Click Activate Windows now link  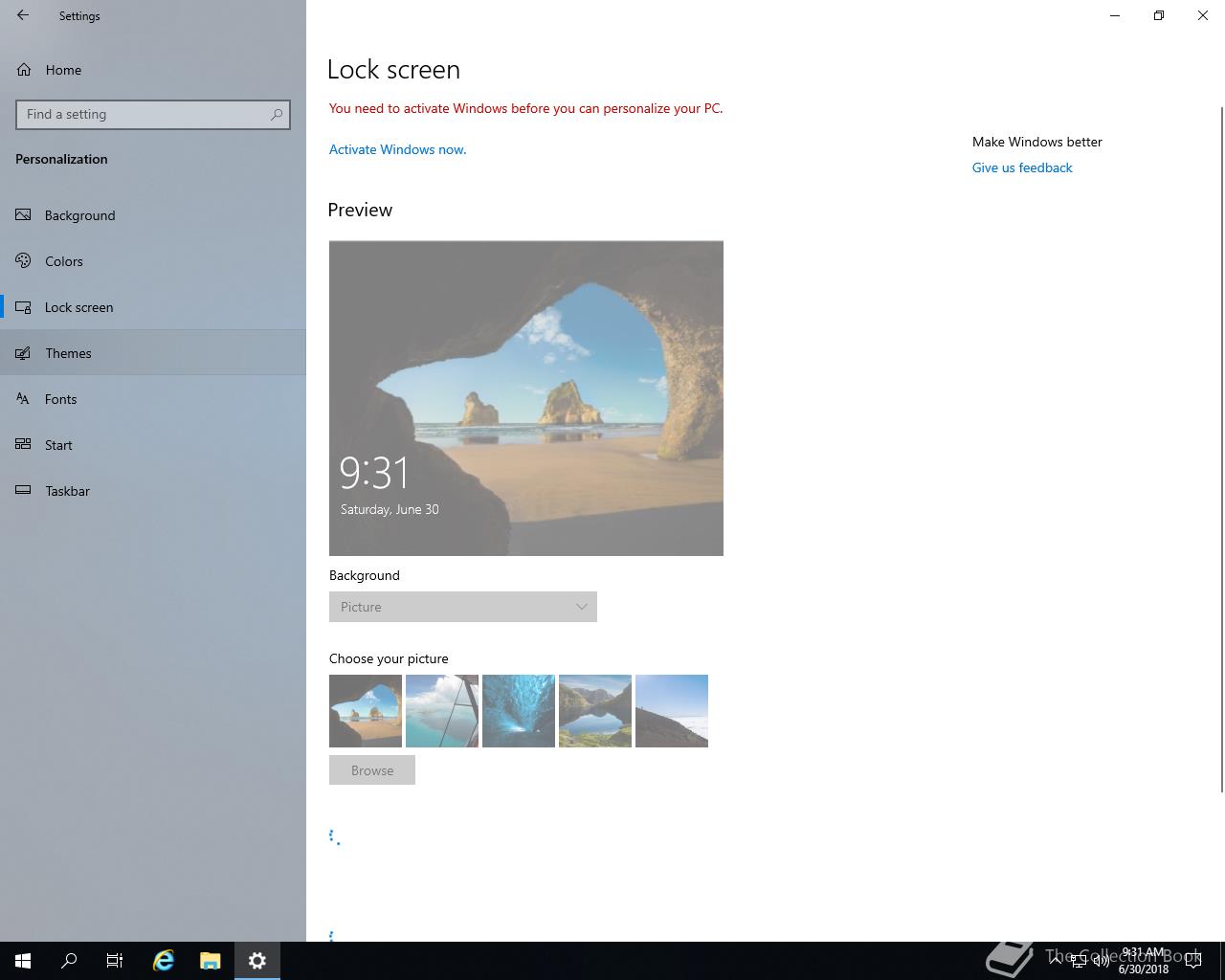[x=398, y=149]
